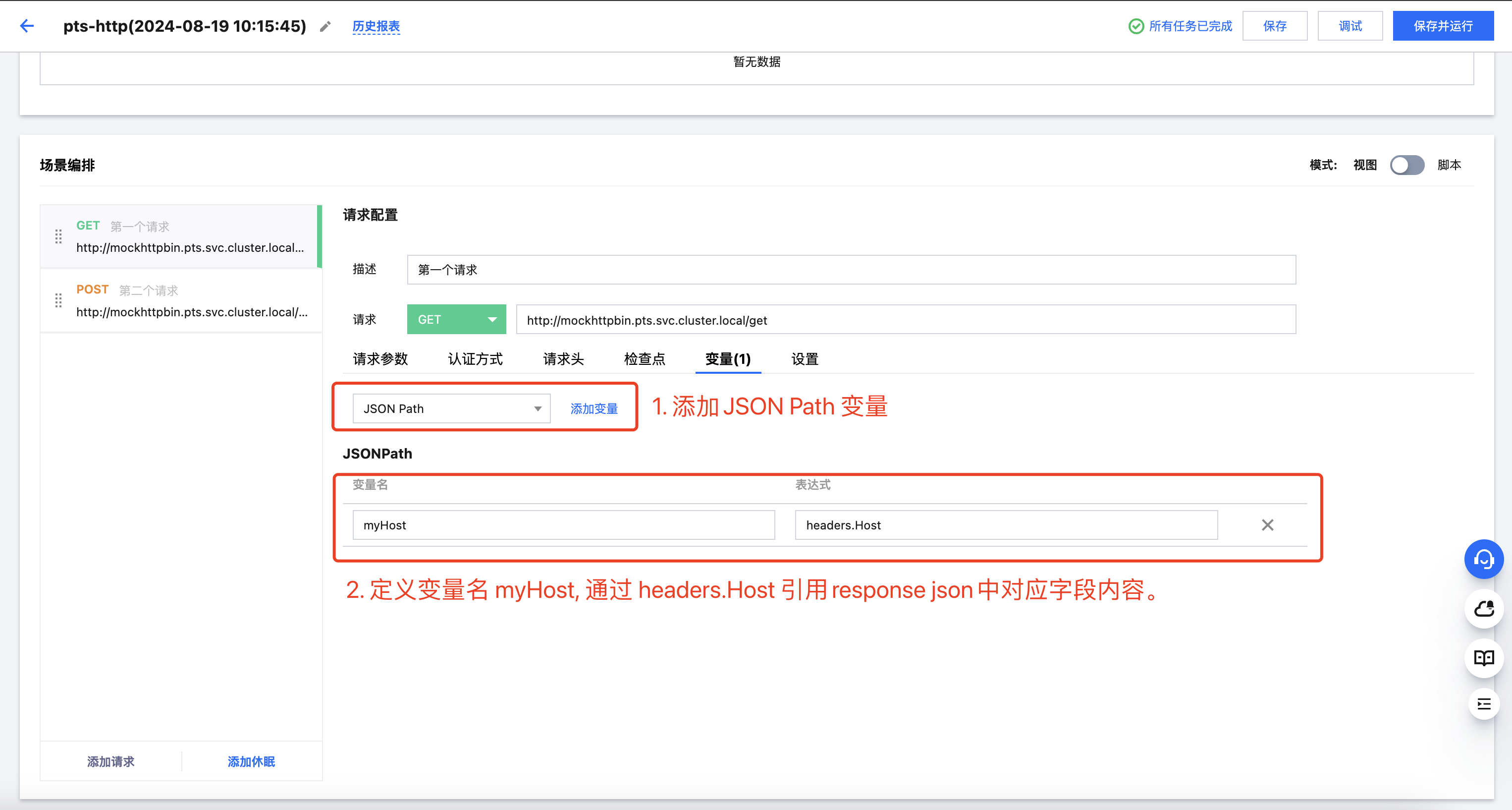
Task: Click the pencil edit name icon
Action: (x=325, y=26)
